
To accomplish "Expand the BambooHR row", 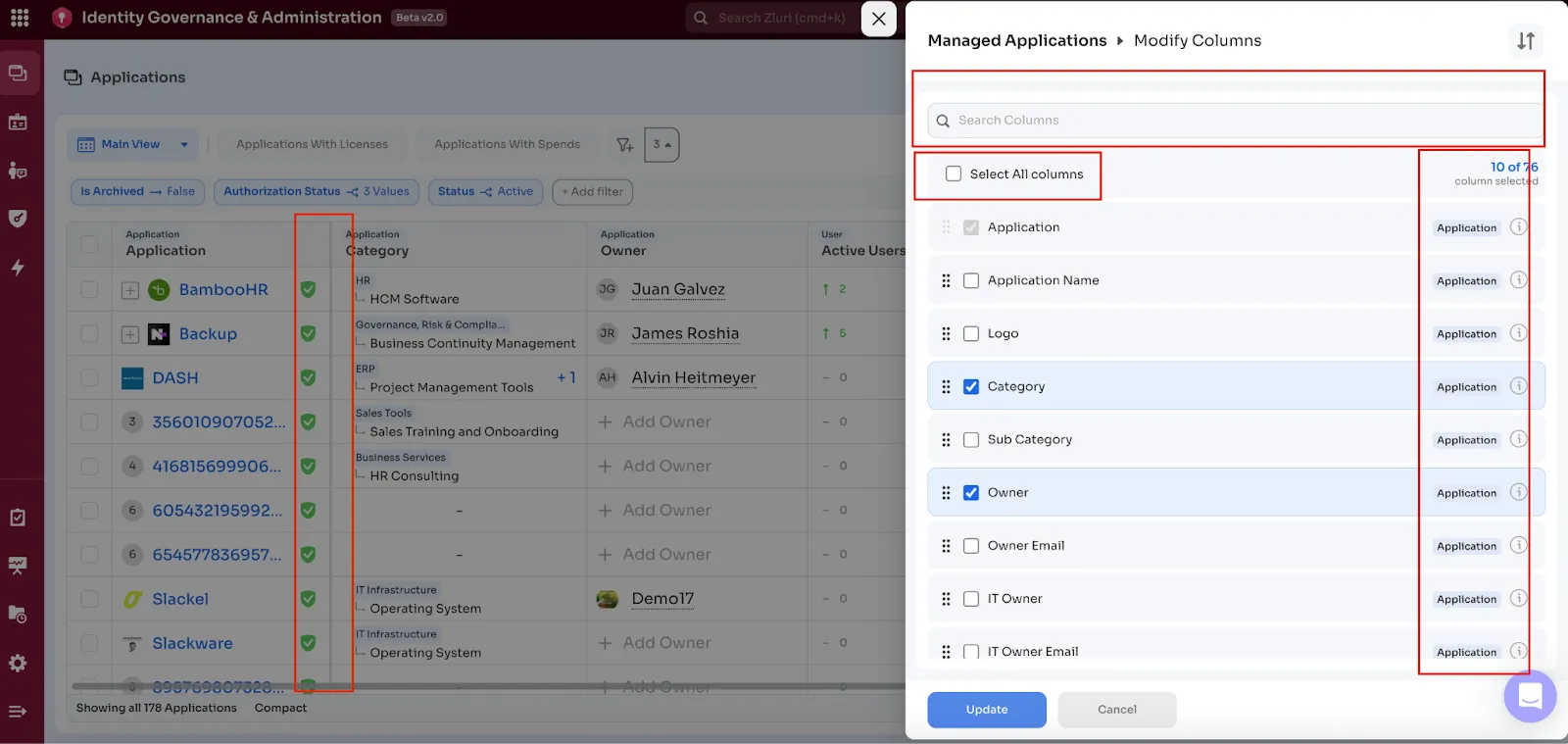I will tap(129, 290).
